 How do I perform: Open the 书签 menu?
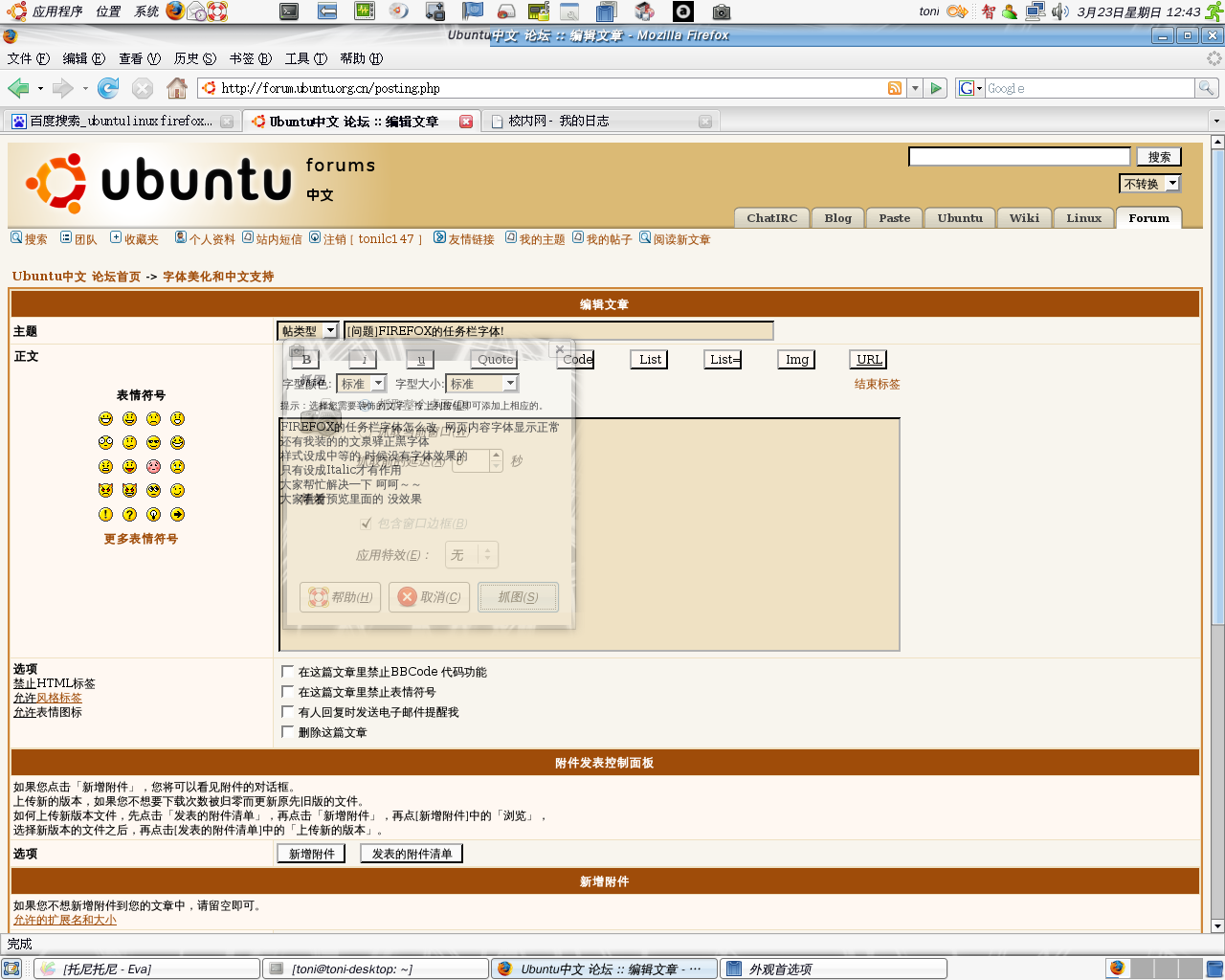(251, 58)
